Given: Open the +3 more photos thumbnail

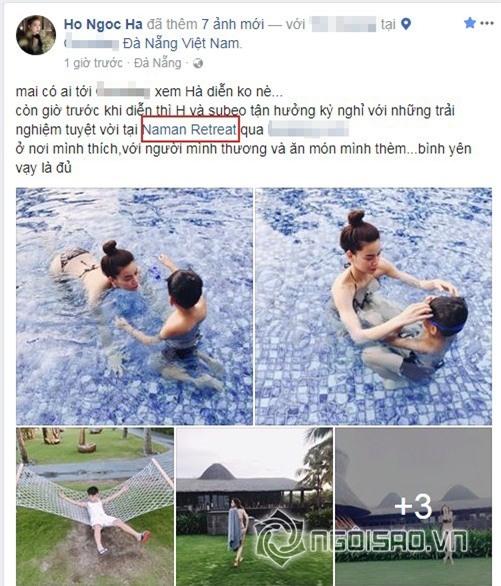Looking at the screenshot, I should [x=413, y=507].
